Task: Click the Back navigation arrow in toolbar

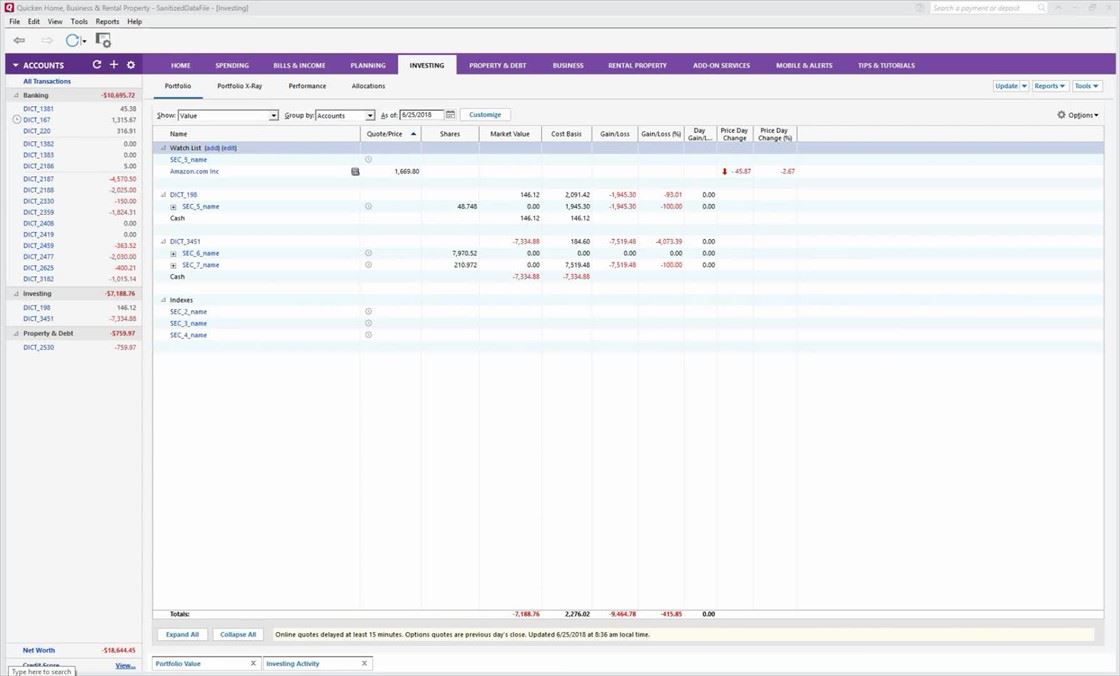Action: (19, 40)
